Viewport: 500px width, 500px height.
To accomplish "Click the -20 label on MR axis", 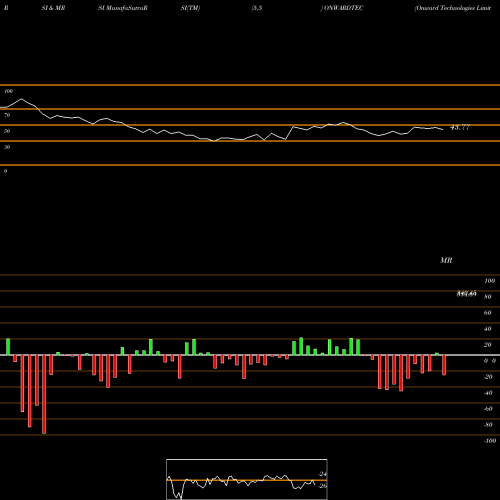I will (488, 377).
